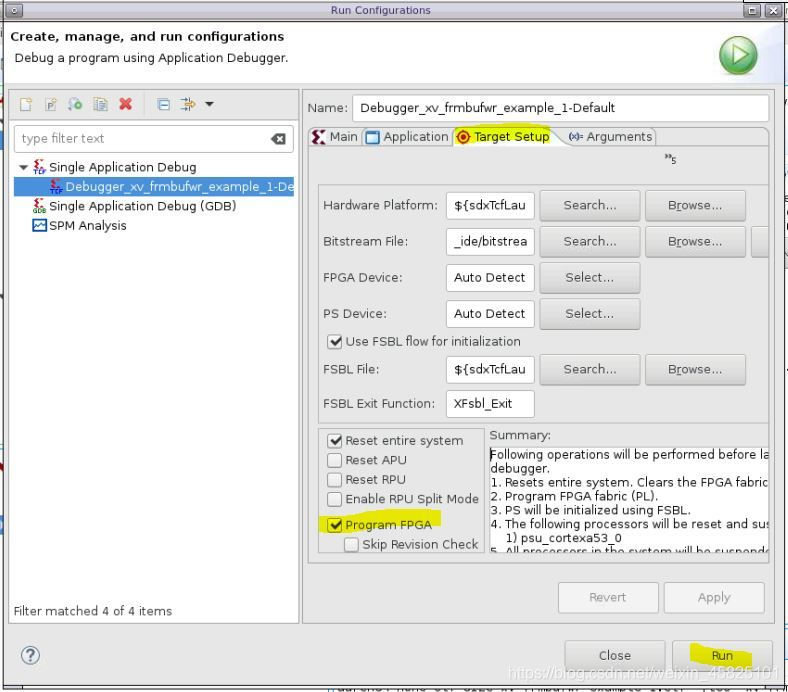This screenshot has width=788, height=692.
Task: Browse for a Bitstream File
Action: click(695, 242)
